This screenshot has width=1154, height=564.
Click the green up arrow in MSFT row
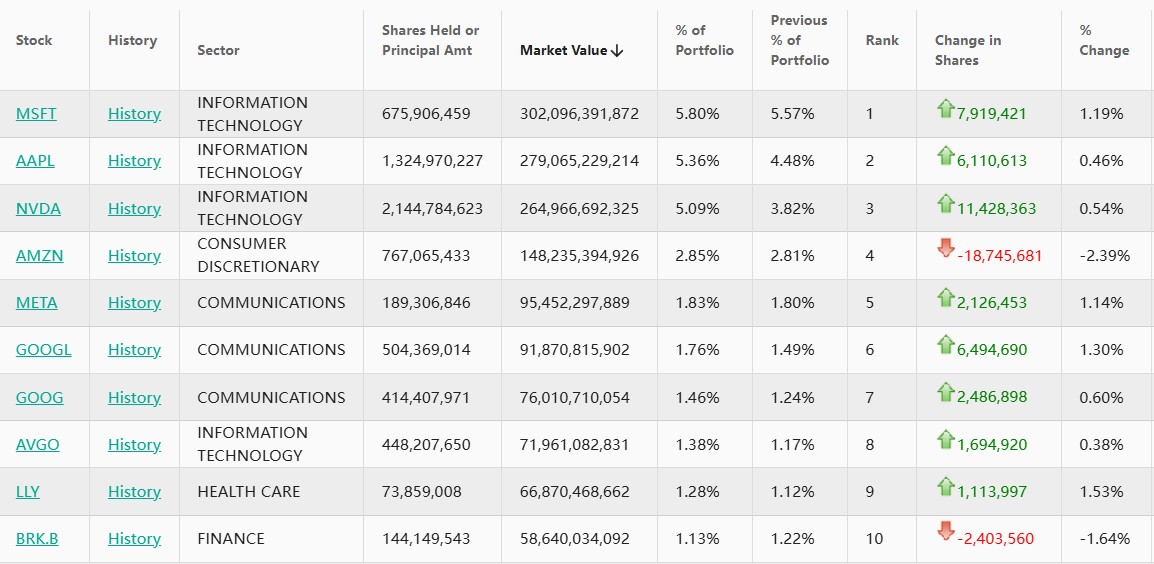pos(945,109)
